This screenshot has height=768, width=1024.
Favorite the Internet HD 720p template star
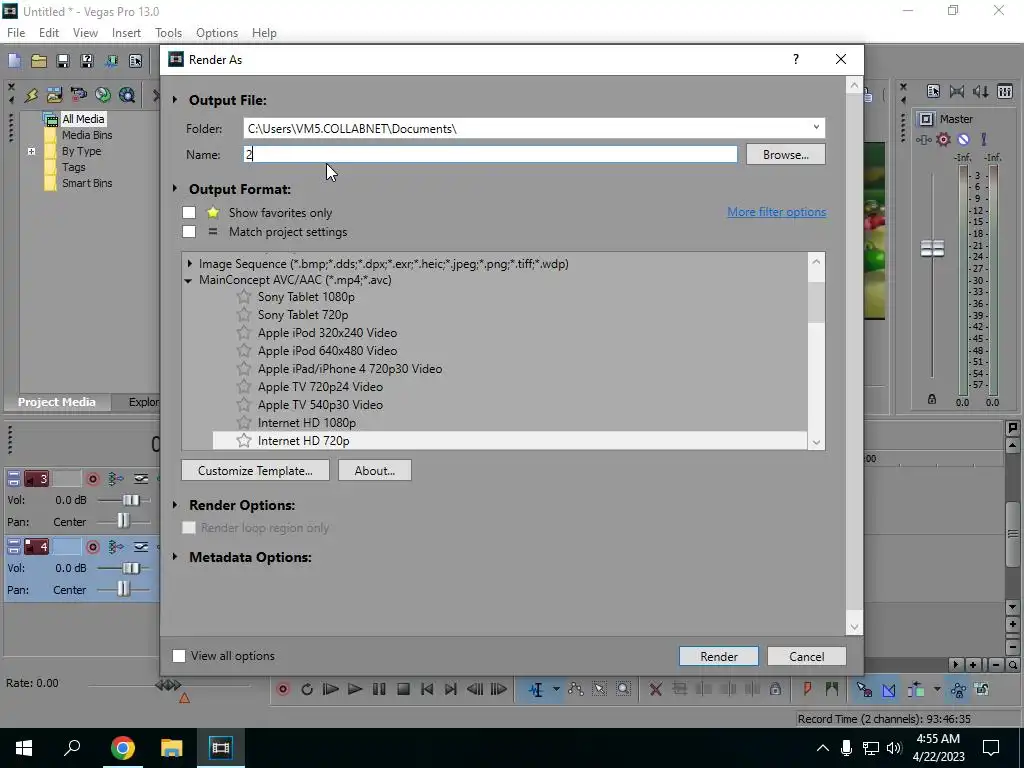pos(244,441)
